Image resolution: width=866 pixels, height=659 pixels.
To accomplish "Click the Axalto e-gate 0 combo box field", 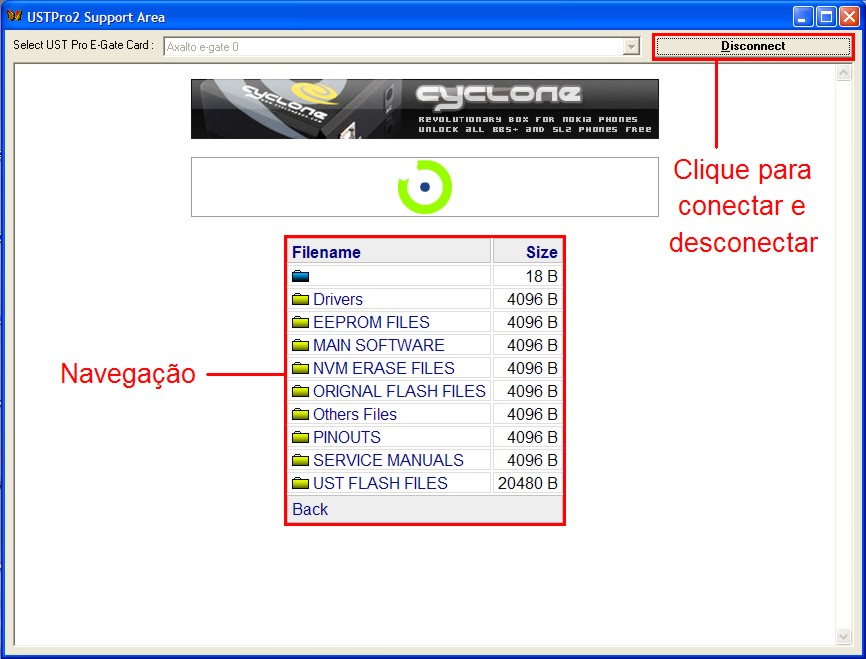I will point(390,46).
